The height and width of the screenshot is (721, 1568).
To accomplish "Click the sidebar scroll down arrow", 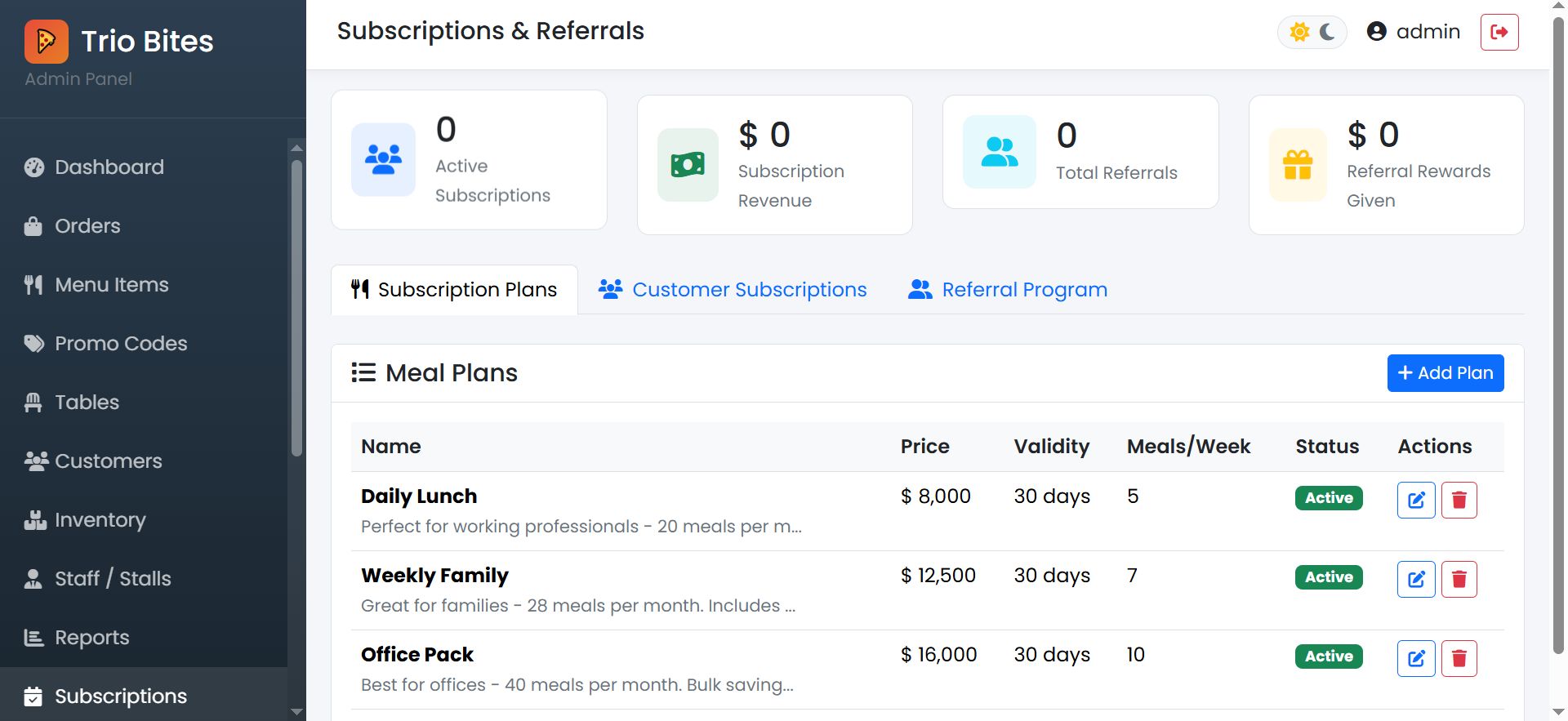I will (x=296, y=712).
